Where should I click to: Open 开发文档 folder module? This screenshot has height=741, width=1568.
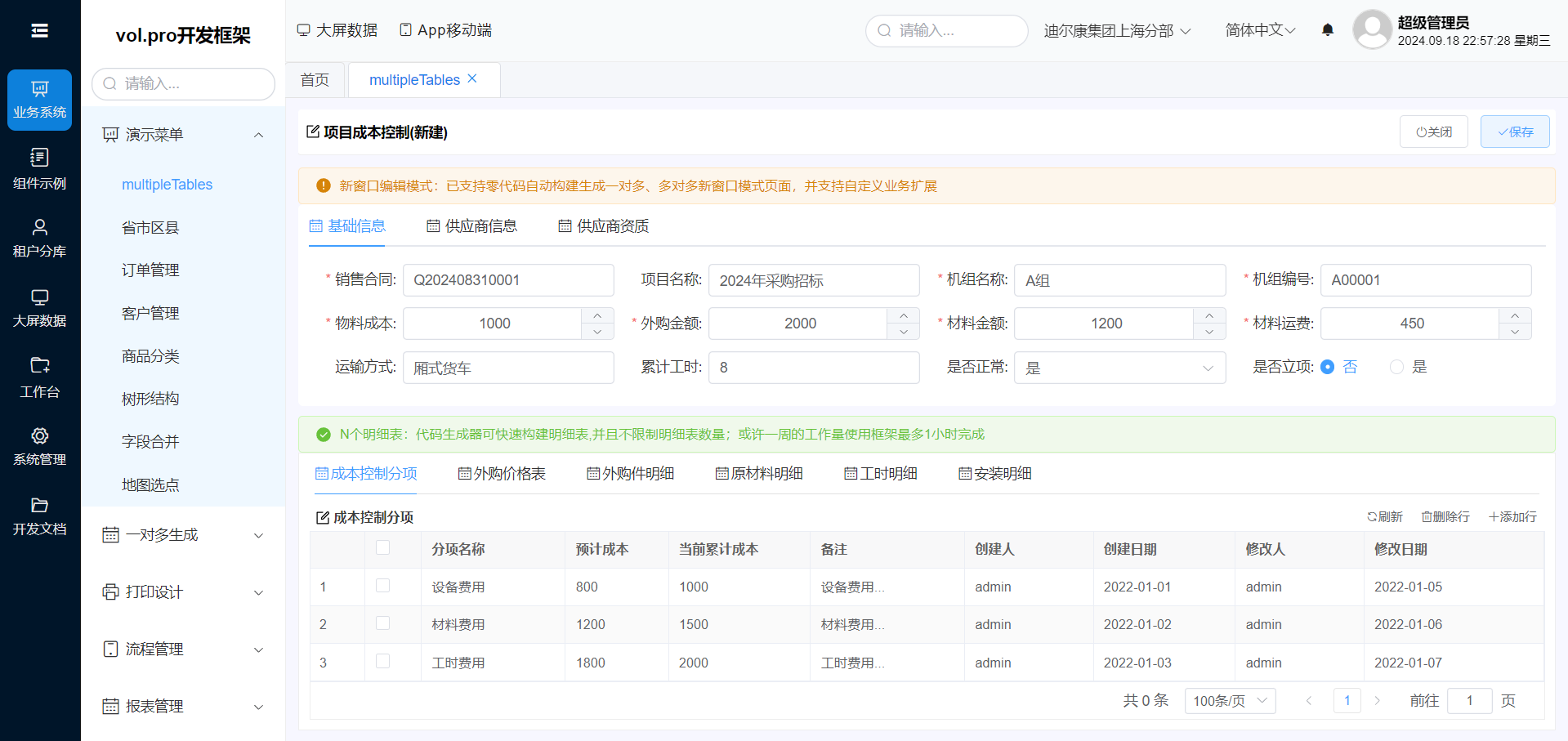point(39,516)
